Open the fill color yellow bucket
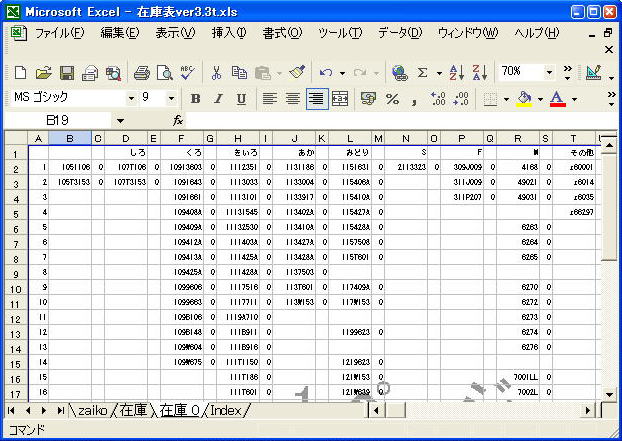This screenshot has height=441, width=622. (524, 98)
